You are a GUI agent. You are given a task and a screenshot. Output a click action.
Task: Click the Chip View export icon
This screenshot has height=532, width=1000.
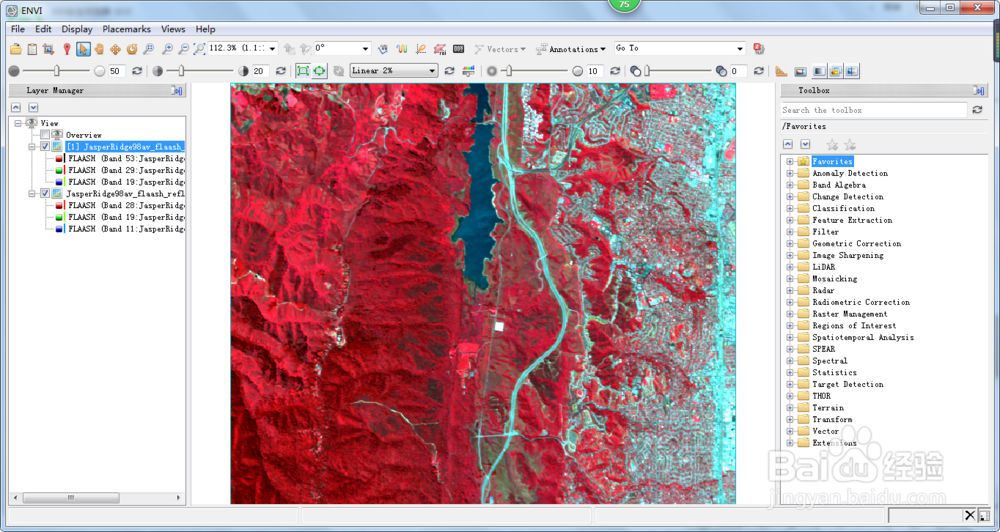coord(49,48)
